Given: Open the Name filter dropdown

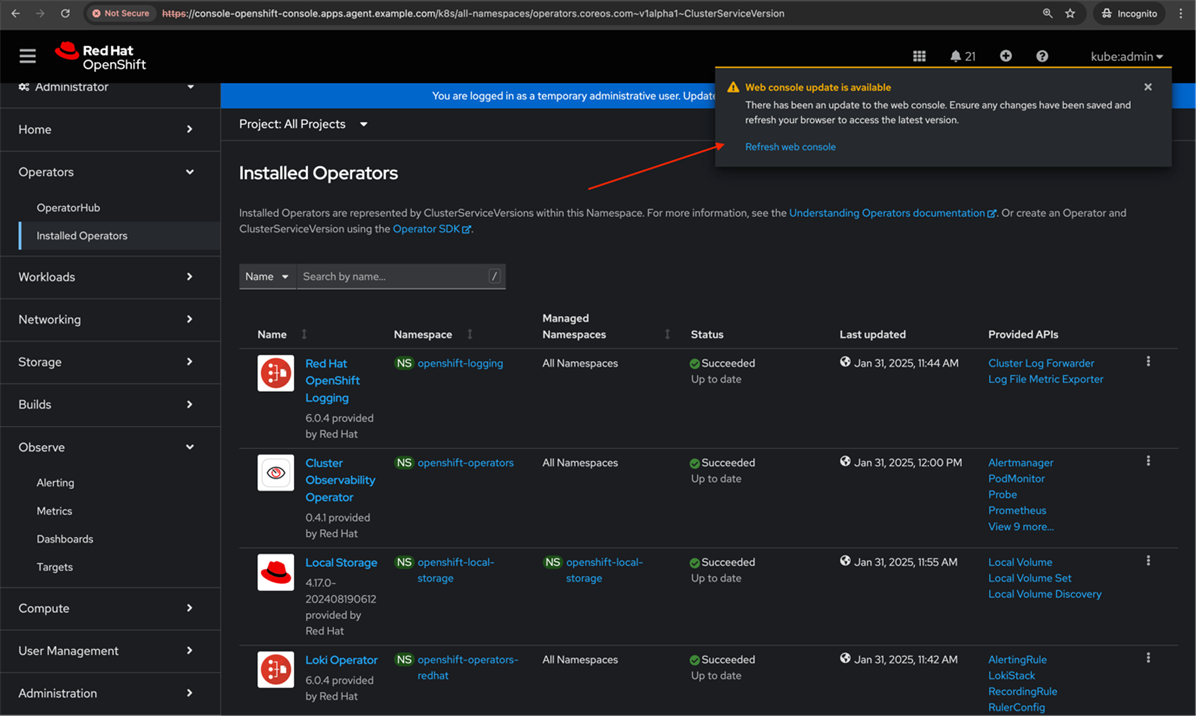Looking at the screenshot, I should click(x=267, y=276).
